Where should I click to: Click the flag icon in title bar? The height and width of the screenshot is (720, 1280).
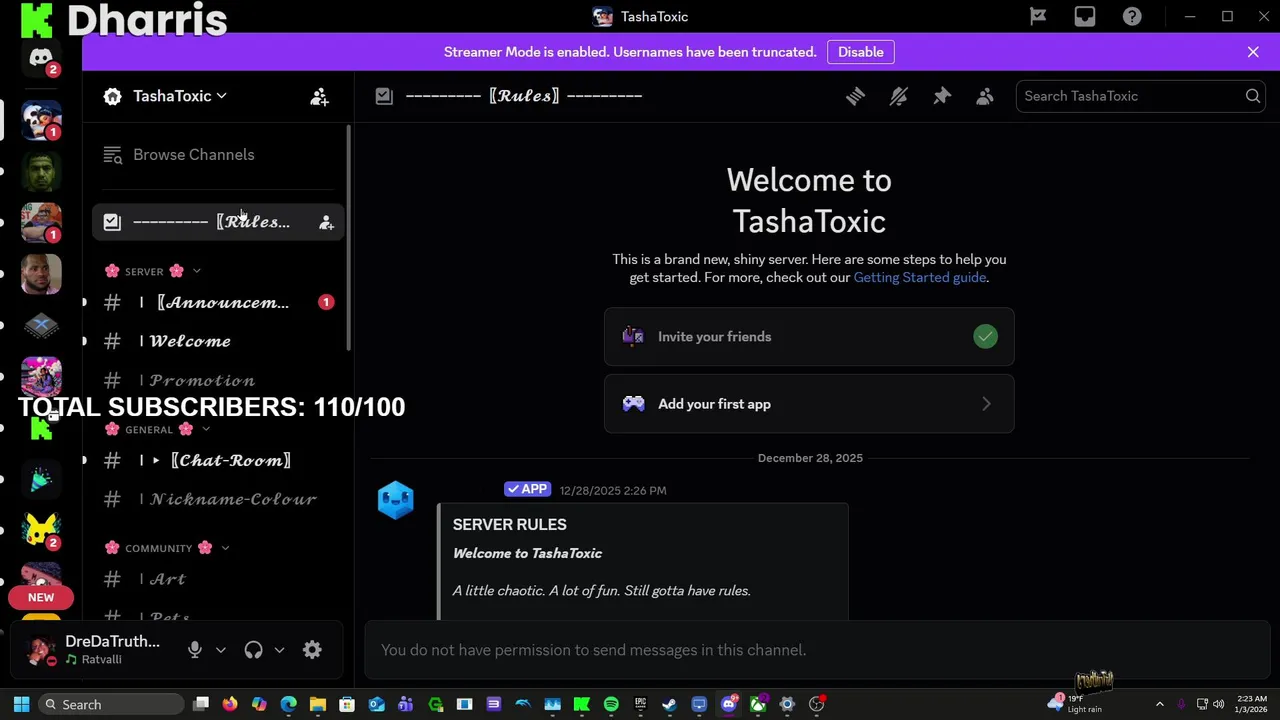tap(1038, 16)
